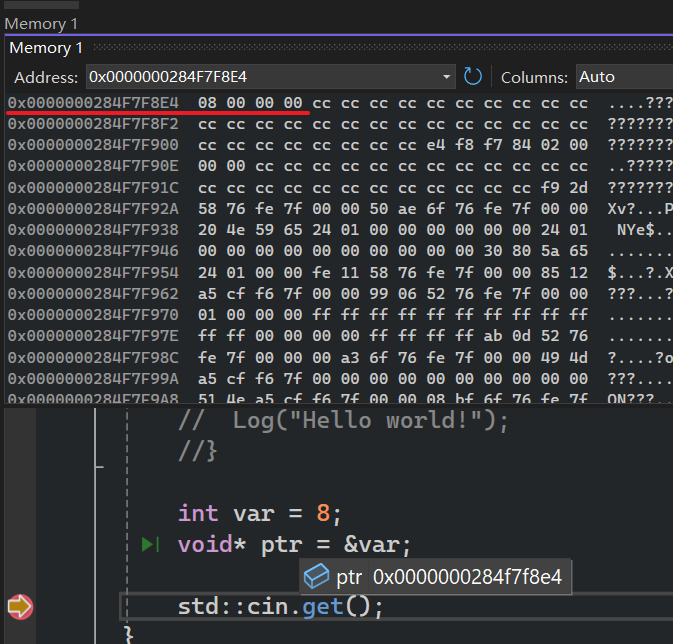This screenshot has height=644, width=673.
Task: Click the 'int var = 8;' code line
Action: point(259,513)
